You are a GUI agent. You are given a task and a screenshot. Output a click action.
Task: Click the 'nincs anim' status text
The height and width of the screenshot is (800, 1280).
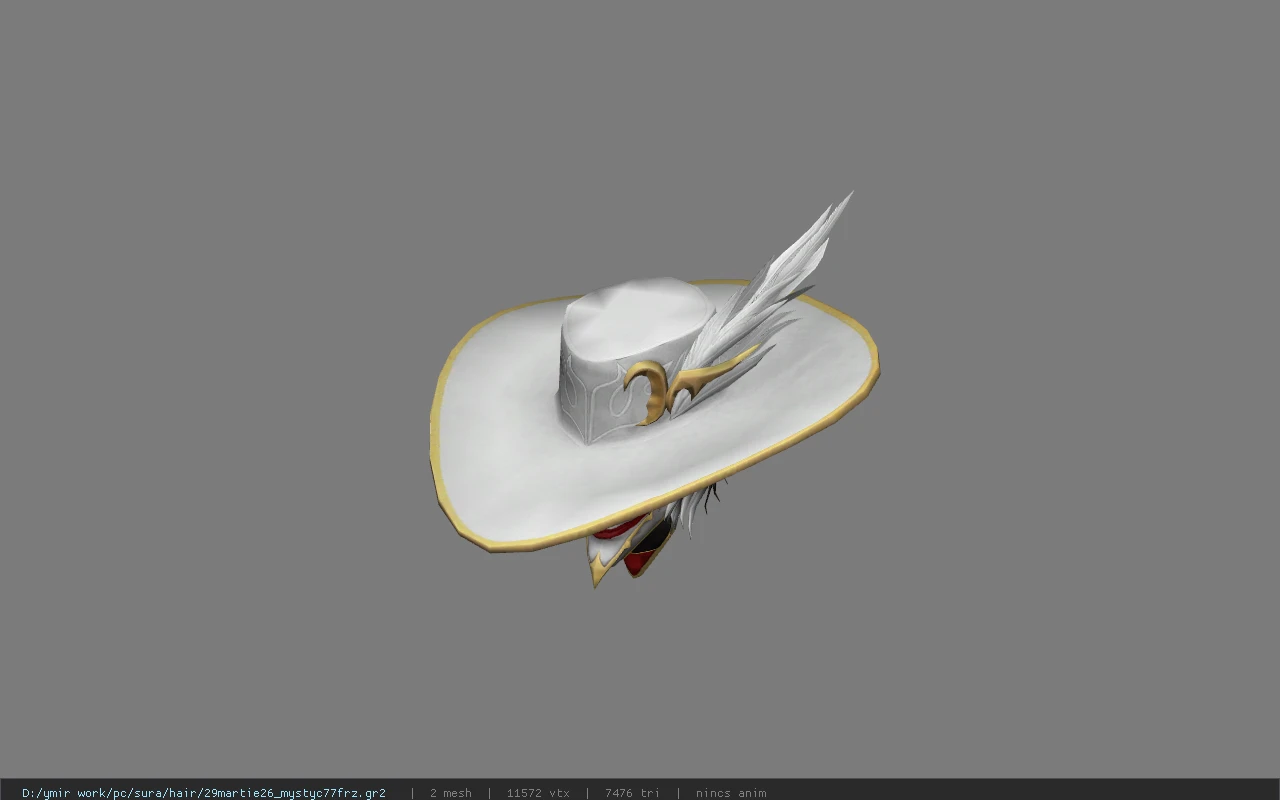[731, 793]
